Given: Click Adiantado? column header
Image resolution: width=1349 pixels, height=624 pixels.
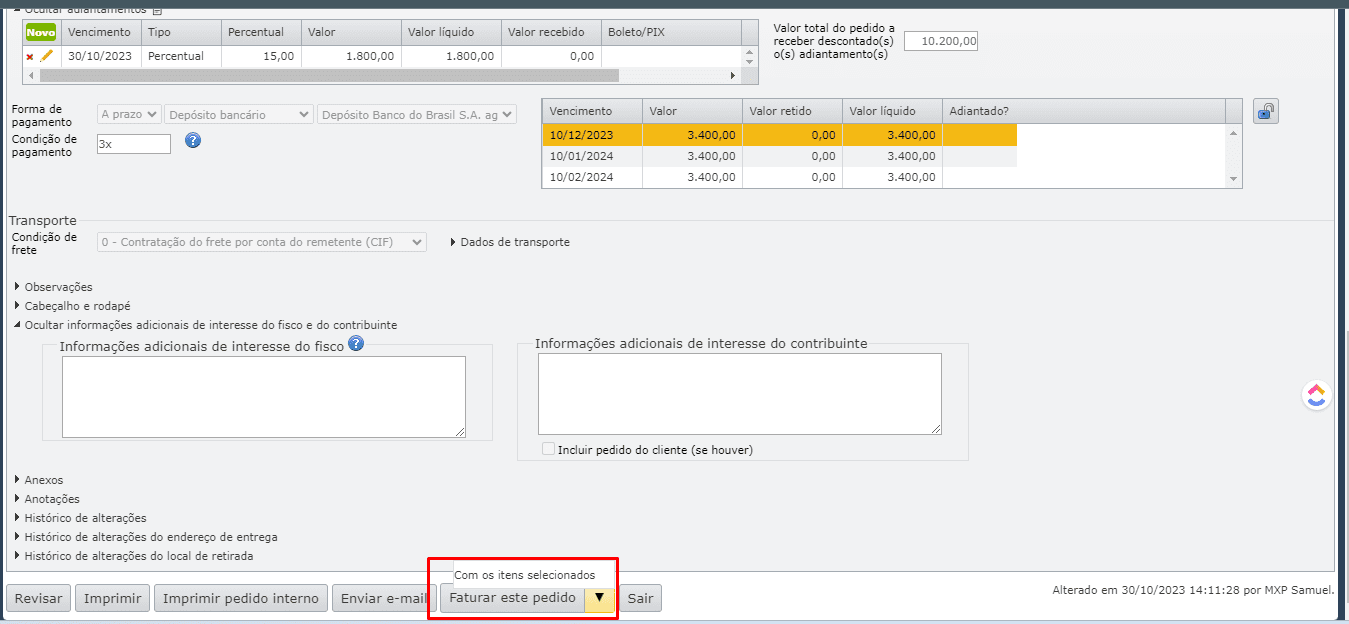Looking at the screenshot, I should tap(1083, 111).
